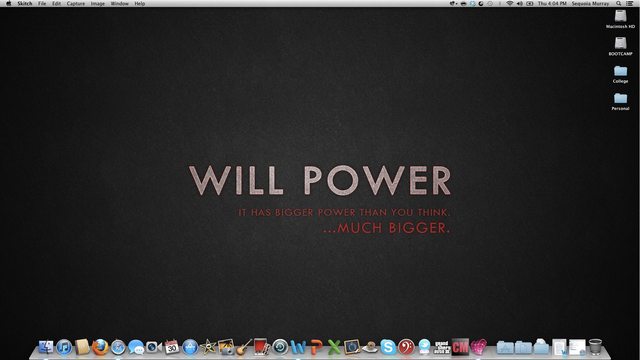Open the Macintosh HD drive
The width and height of the screenshot is (640, 360).
pos(620,19)
